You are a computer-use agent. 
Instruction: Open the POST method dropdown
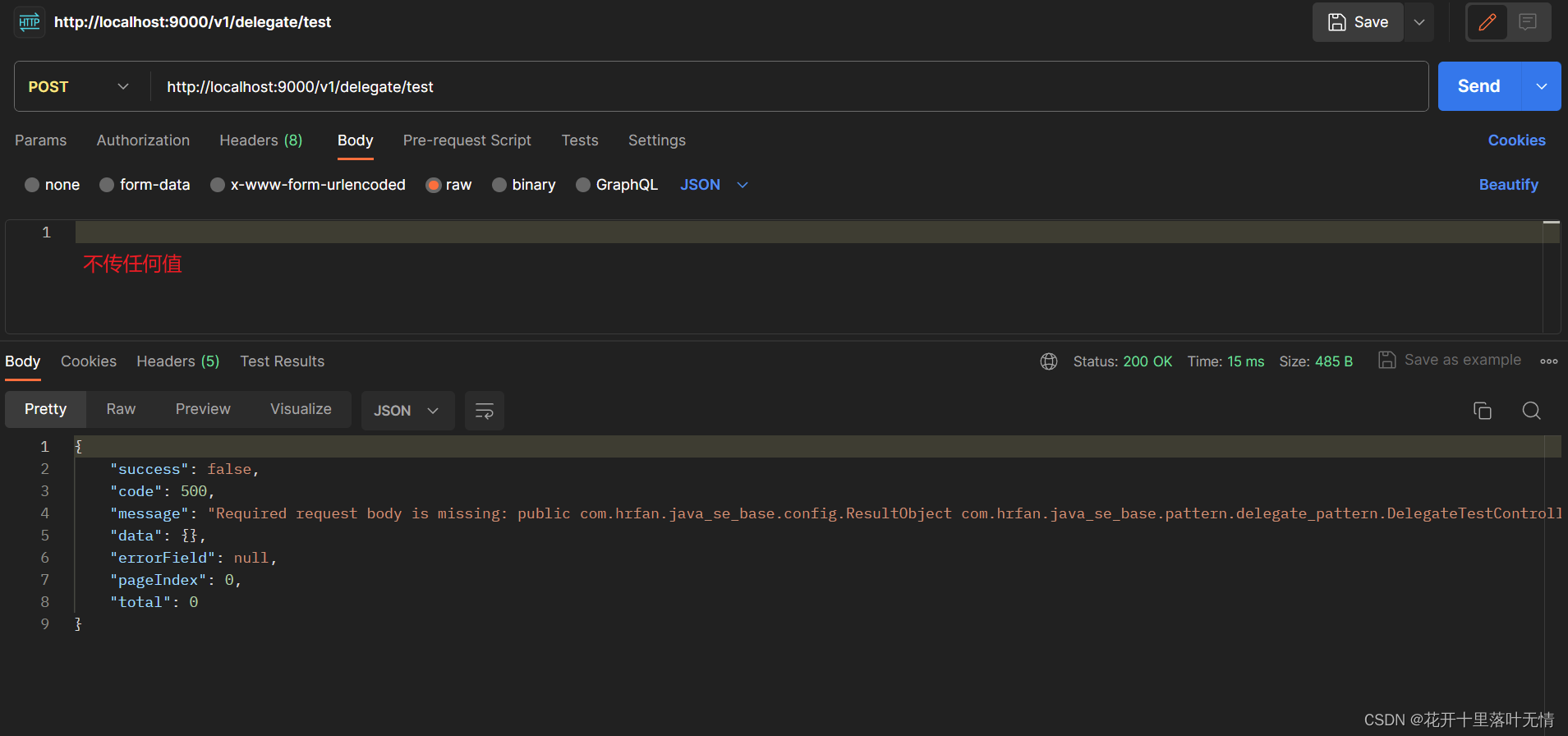tap(79, 86)
